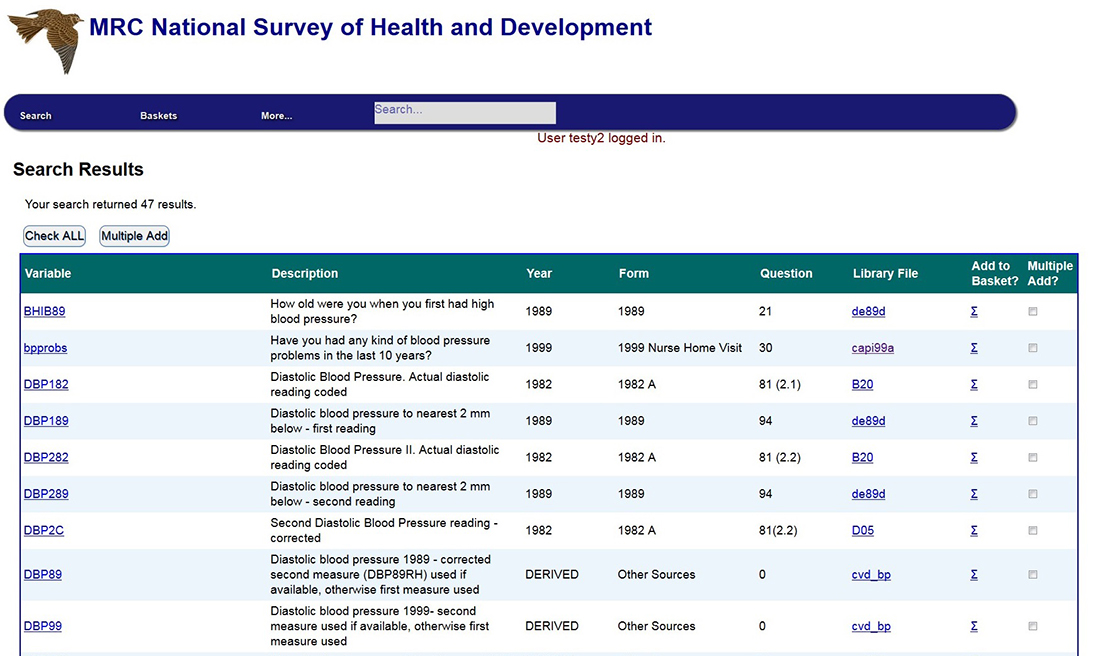Click the Check ALL button
The image size is (1100, 656).
click(x=55, y=236)
